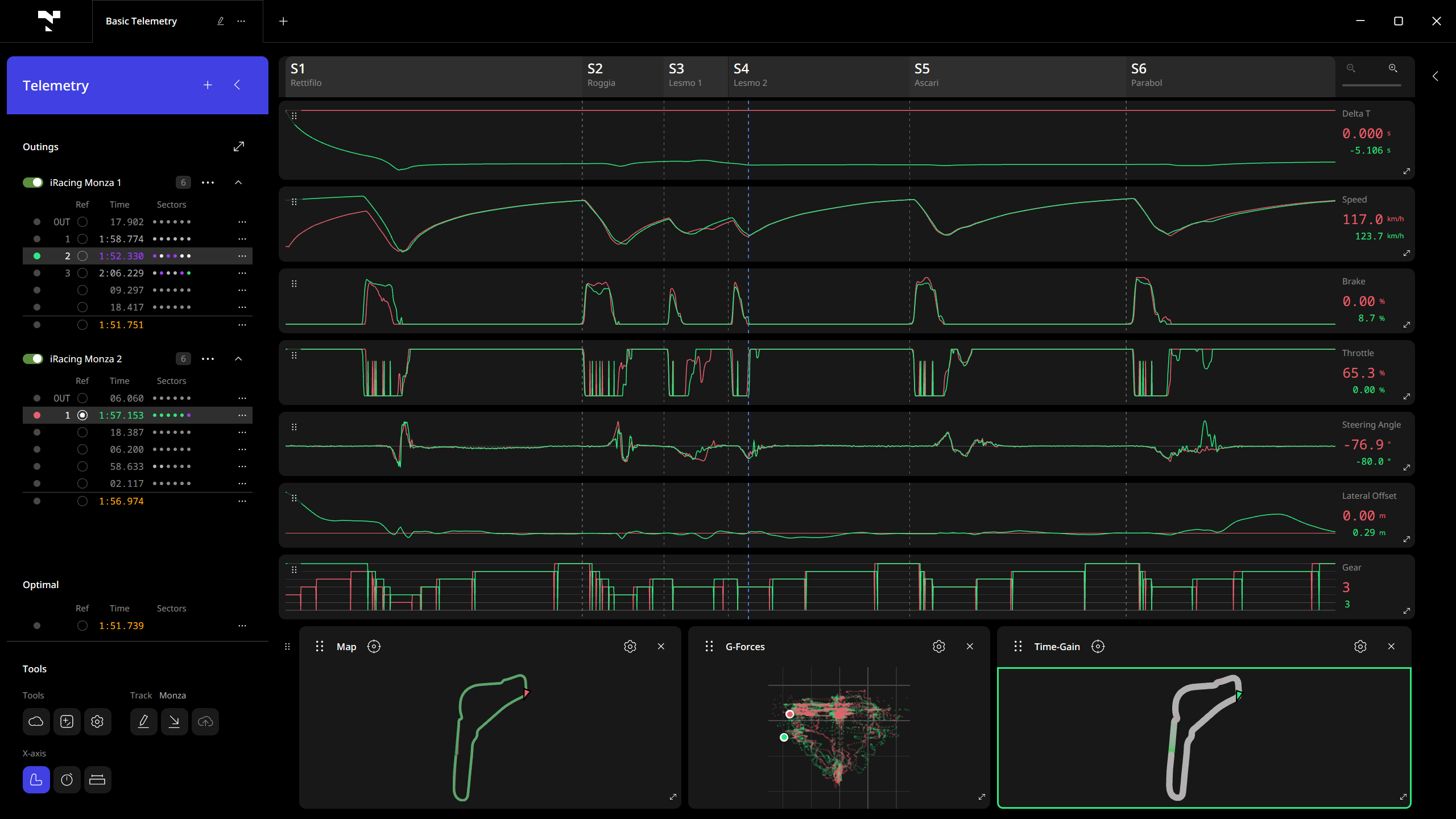Click the Track cloud upload icon
Viewport: 1456px width, 819px height.
(205, 722)
